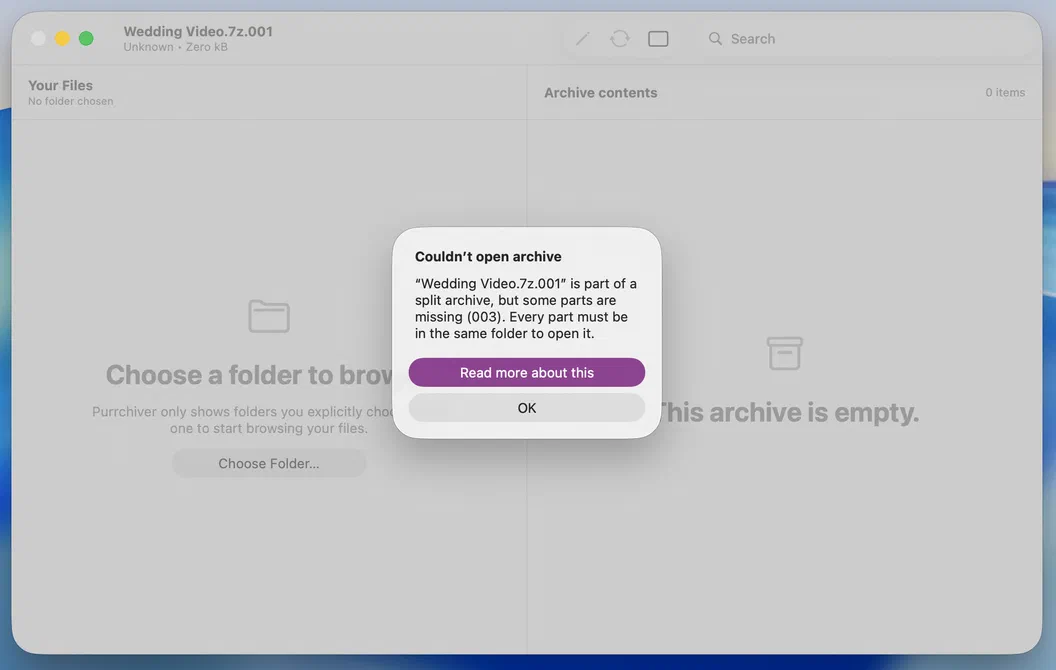Click the Your Files panel heading
Image resolution: width=1056 pixels, height=670 pixels.
(x=61, y=86)
